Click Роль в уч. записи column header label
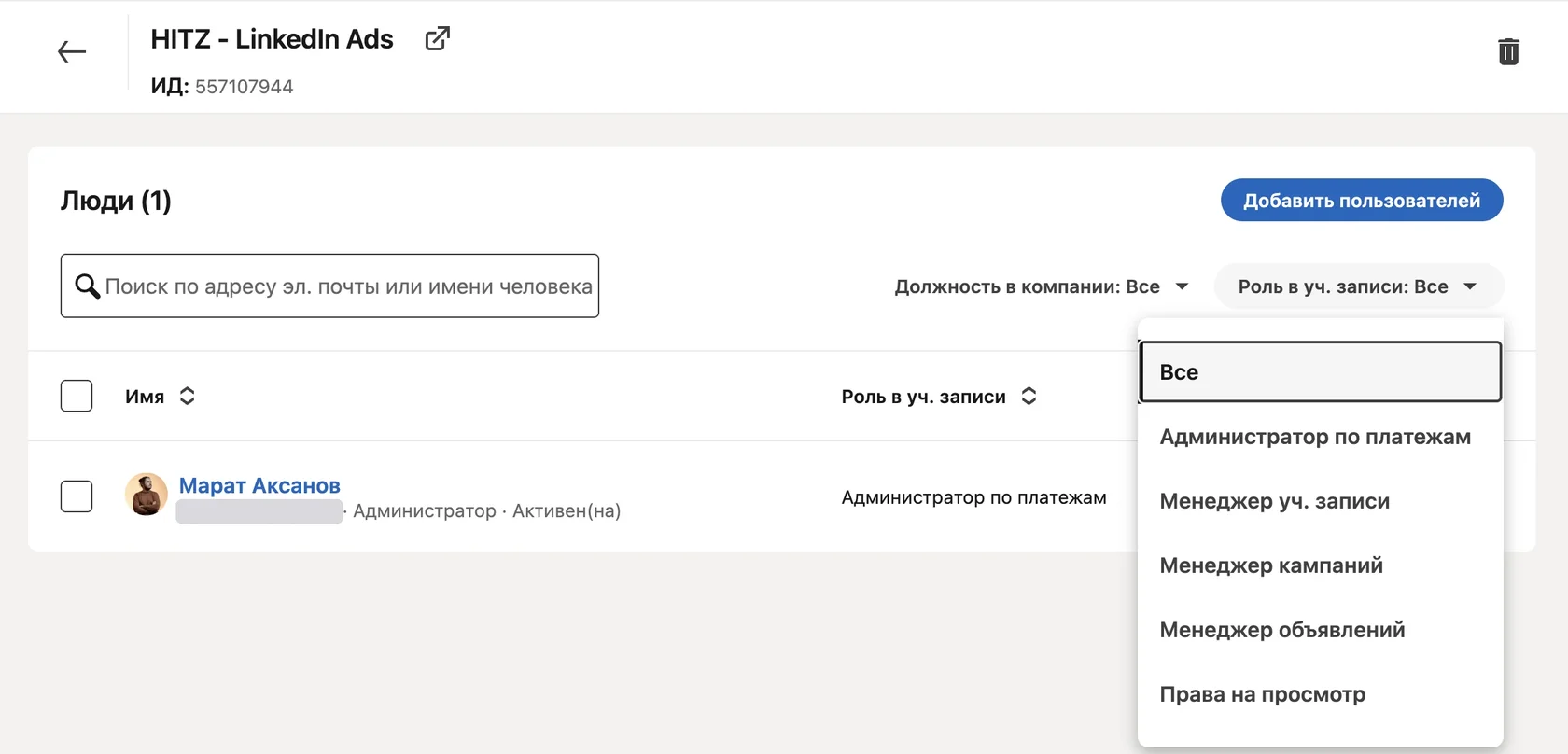Screen dimensions: 1568x754 click(x=923, y=397)
